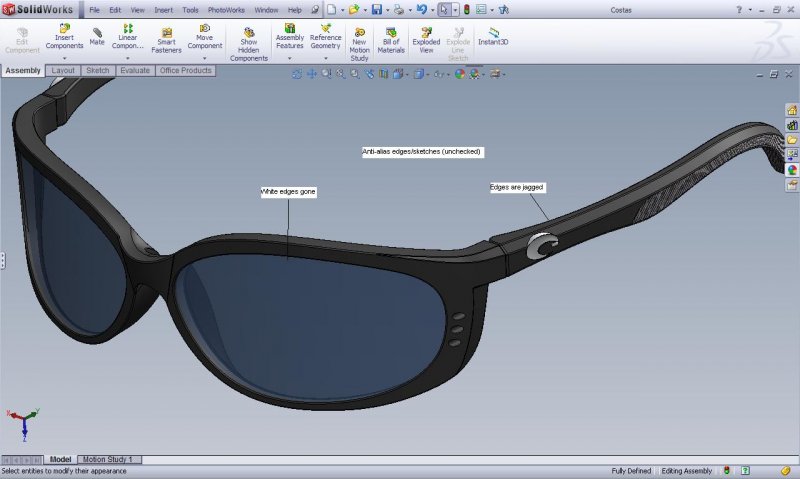This screenshot has height=479, width=800.
Task: Select the Model tab at bottom
Action: coord(60,460)
